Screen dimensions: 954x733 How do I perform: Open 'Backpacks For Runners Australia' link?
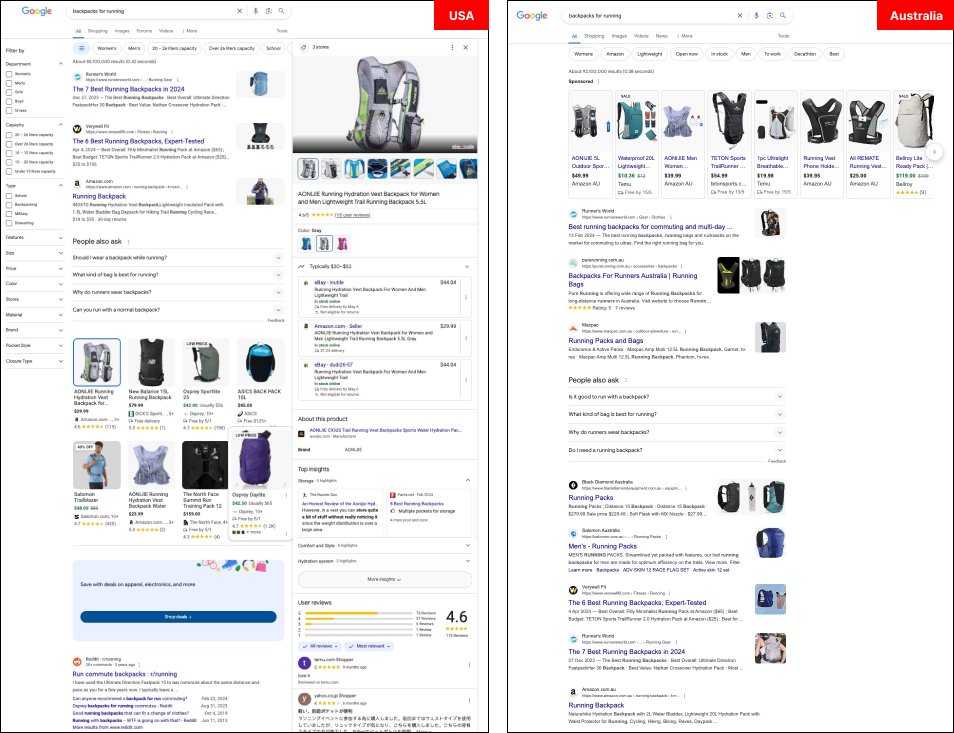tap(633, 280)
